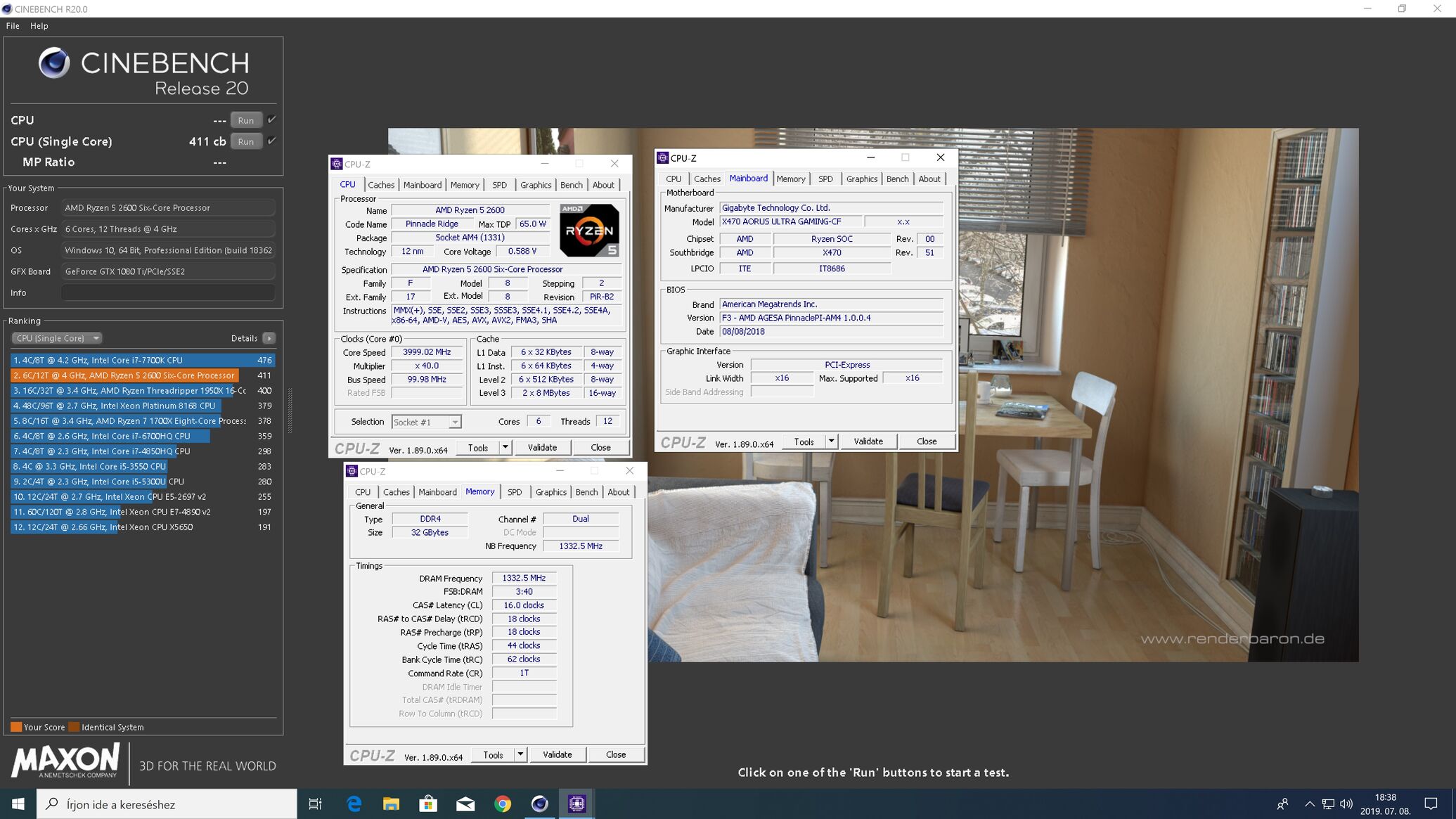Open the Action Center notifications icon
The width and height of the screenshot is (1456, 819).
pos(1431,804)
